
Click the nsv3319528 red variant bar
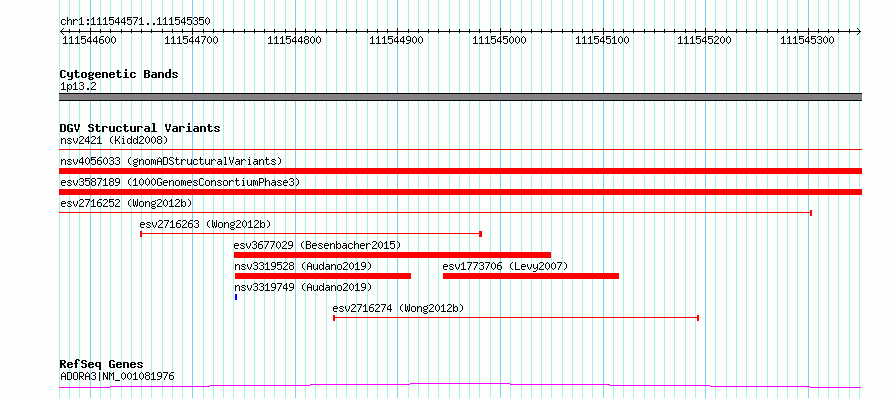tap(322, 276)
